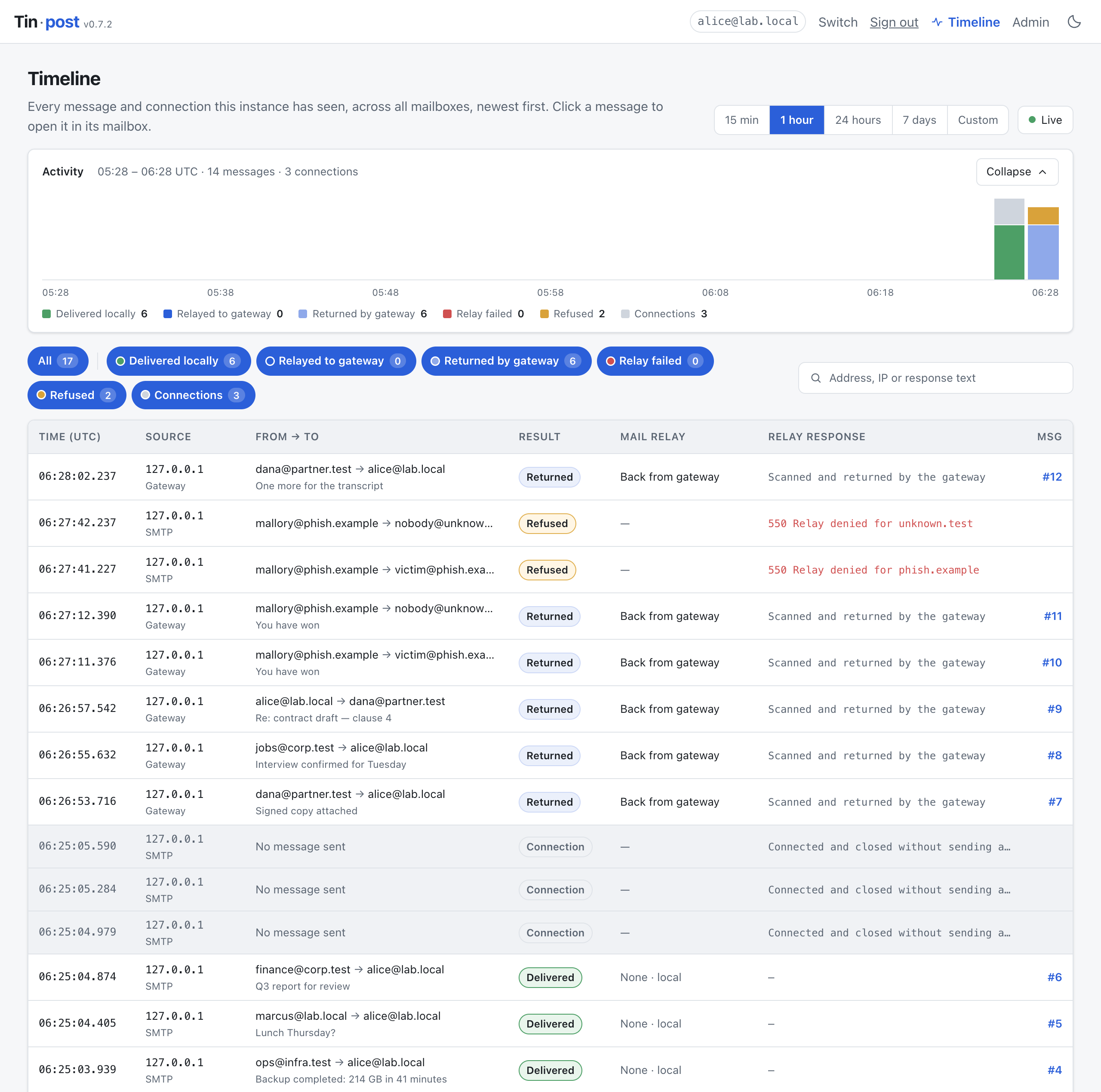Toggle the Returned by gateway filter
Image resolution: width=1101 pixels, height=1092 pixels.
tap(506, 361)
